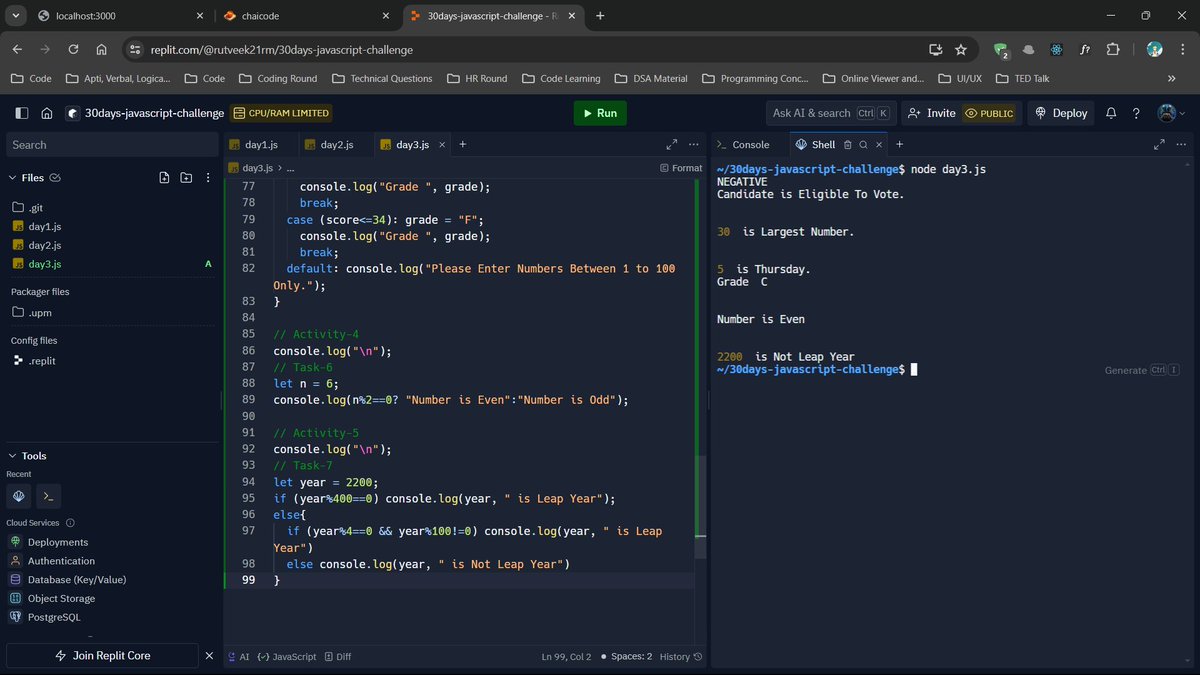This screenshot has height=675, width=1200.
Task: Click the Deploy button
Action: pyautogui.click(x=1060, y=113)
